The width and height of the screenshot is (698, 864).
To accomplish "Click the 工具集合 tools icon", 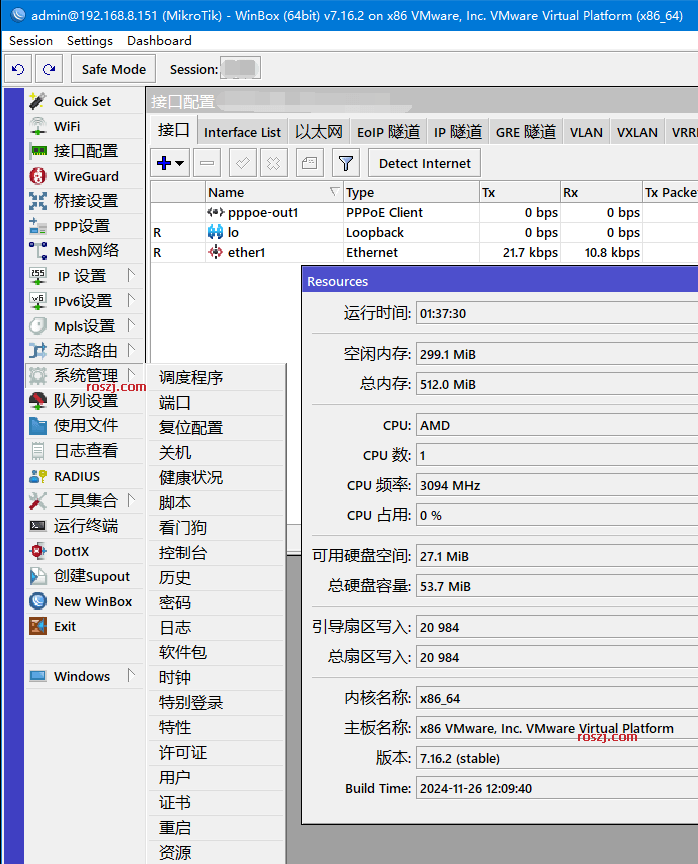I will (37, 501).
